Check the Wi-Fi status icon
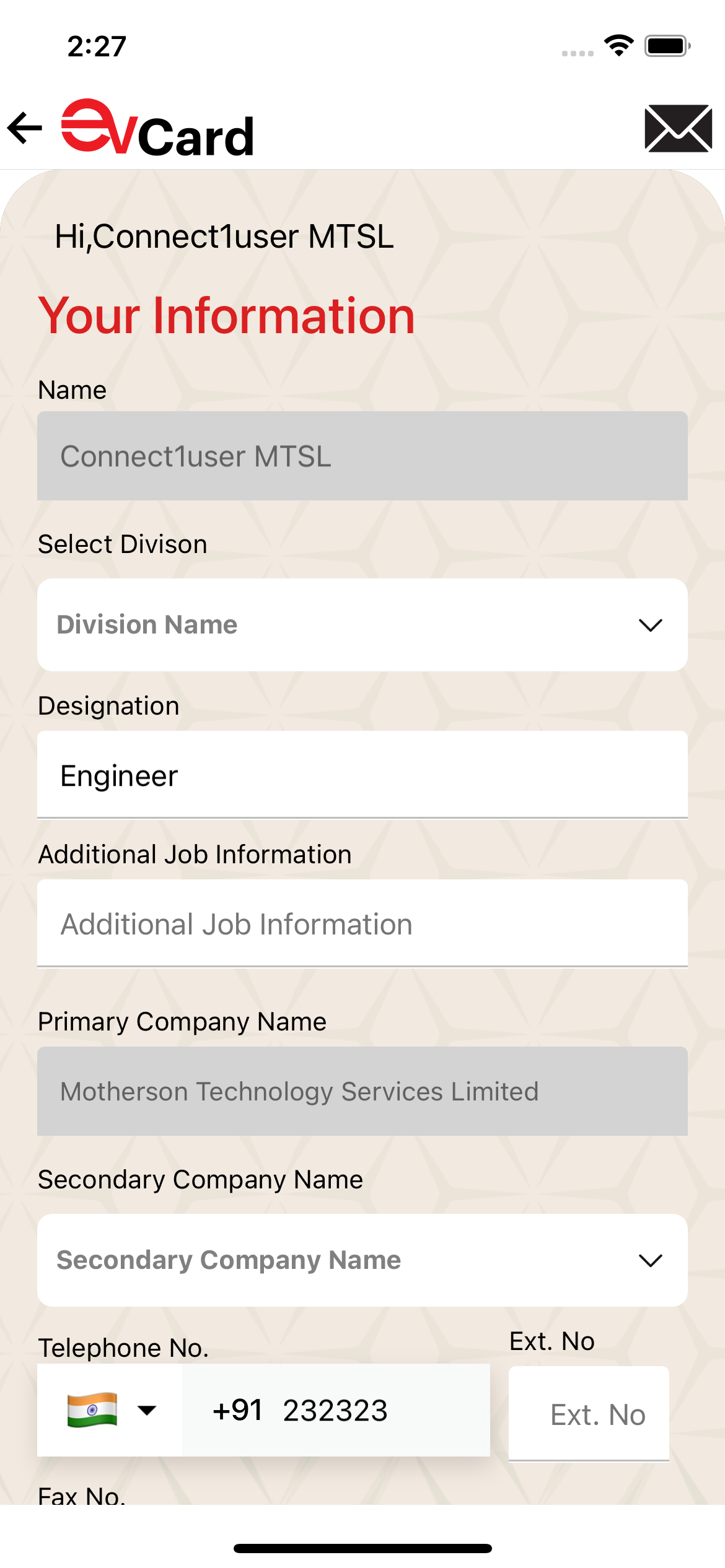 tap(618, 45)
